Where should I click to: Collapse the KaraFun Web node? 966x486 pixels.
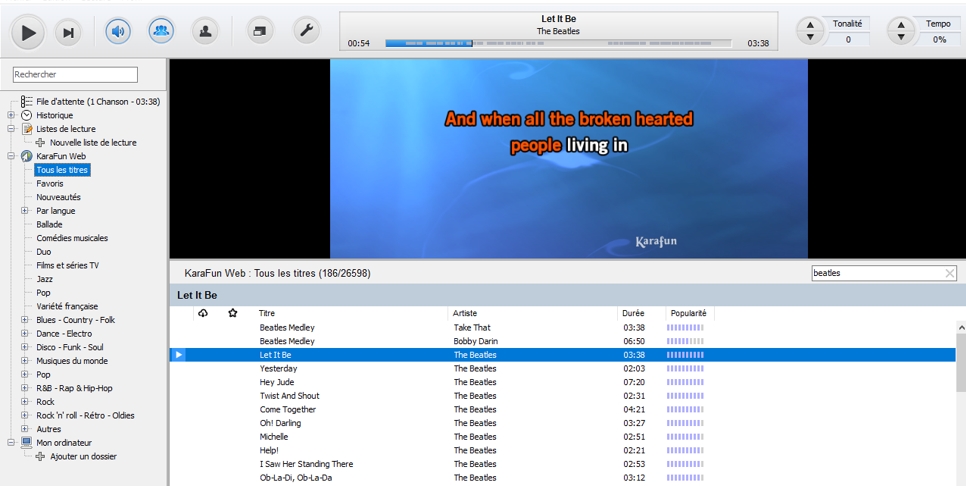pos(11,156)
